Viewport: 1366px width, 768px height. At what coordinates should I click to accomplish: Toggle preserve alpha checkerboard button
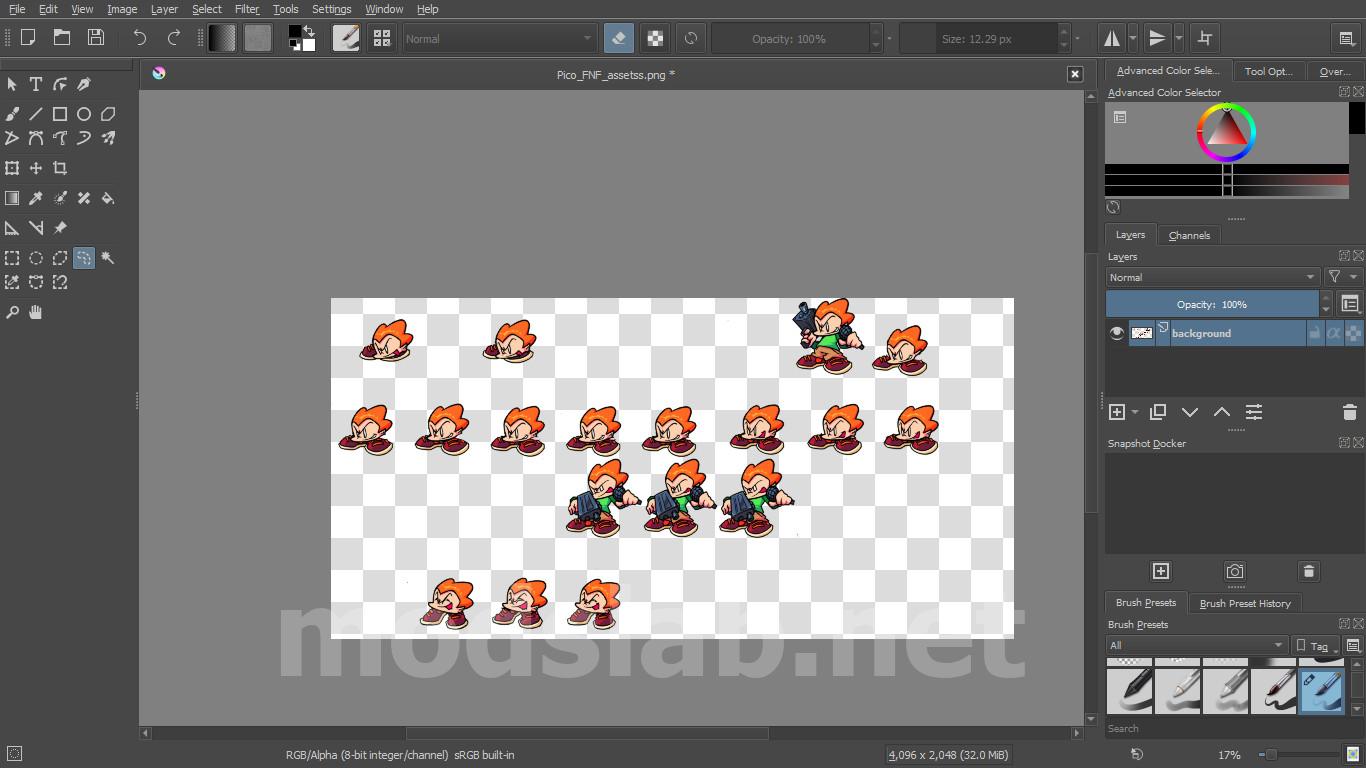(x=655, y=38)
